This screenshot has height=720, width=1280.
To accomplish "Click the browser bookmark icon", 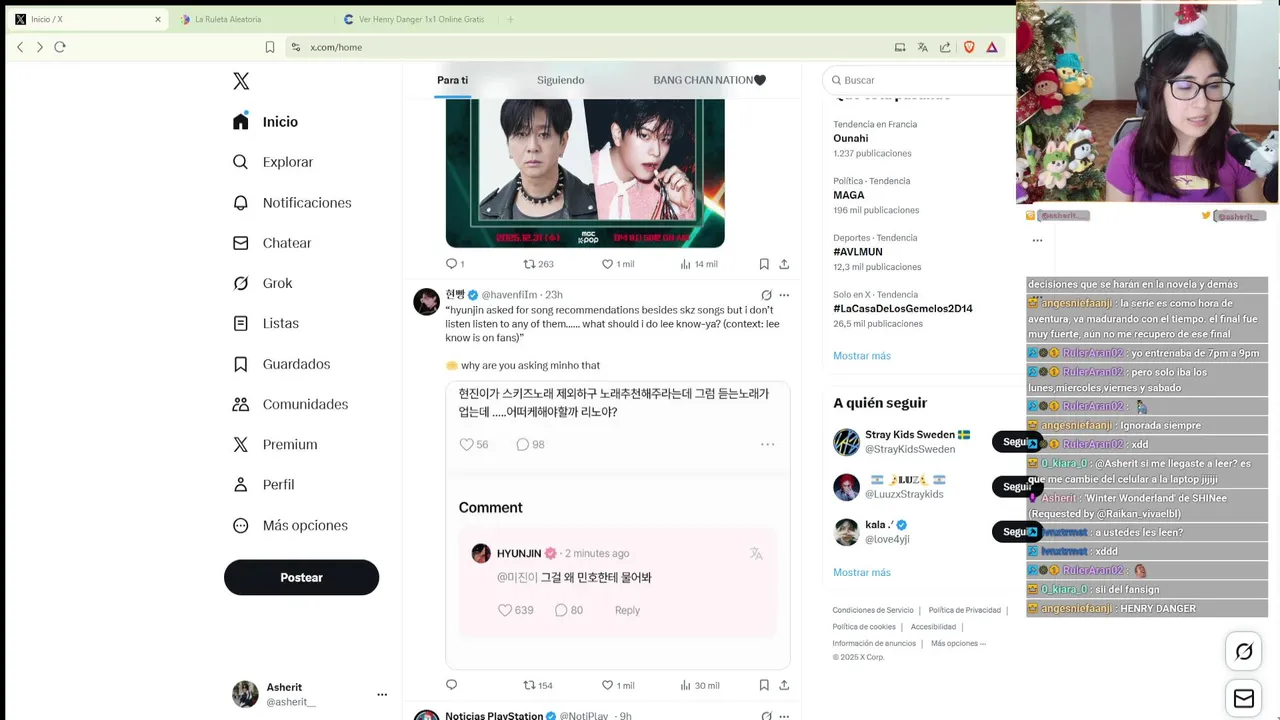I will click(x=270, y=47).
